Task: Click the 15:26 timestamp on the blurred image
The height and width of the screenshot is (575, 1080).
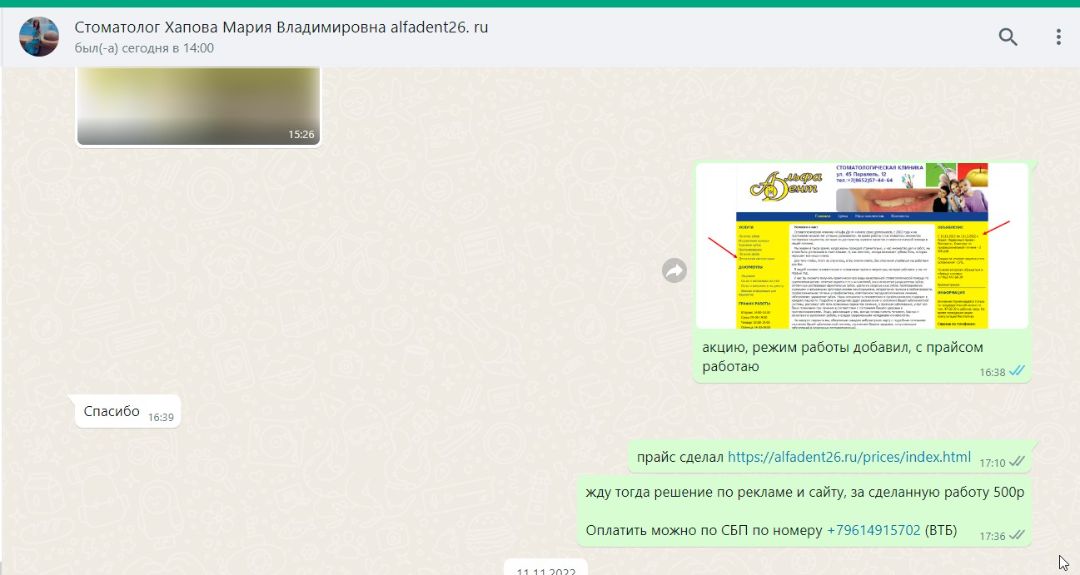Action: coord(301,134)
